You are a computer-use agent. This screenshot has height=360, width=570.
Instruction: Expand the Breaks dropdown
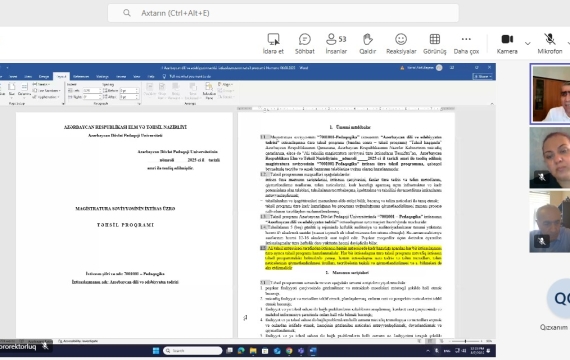(41, 84)
